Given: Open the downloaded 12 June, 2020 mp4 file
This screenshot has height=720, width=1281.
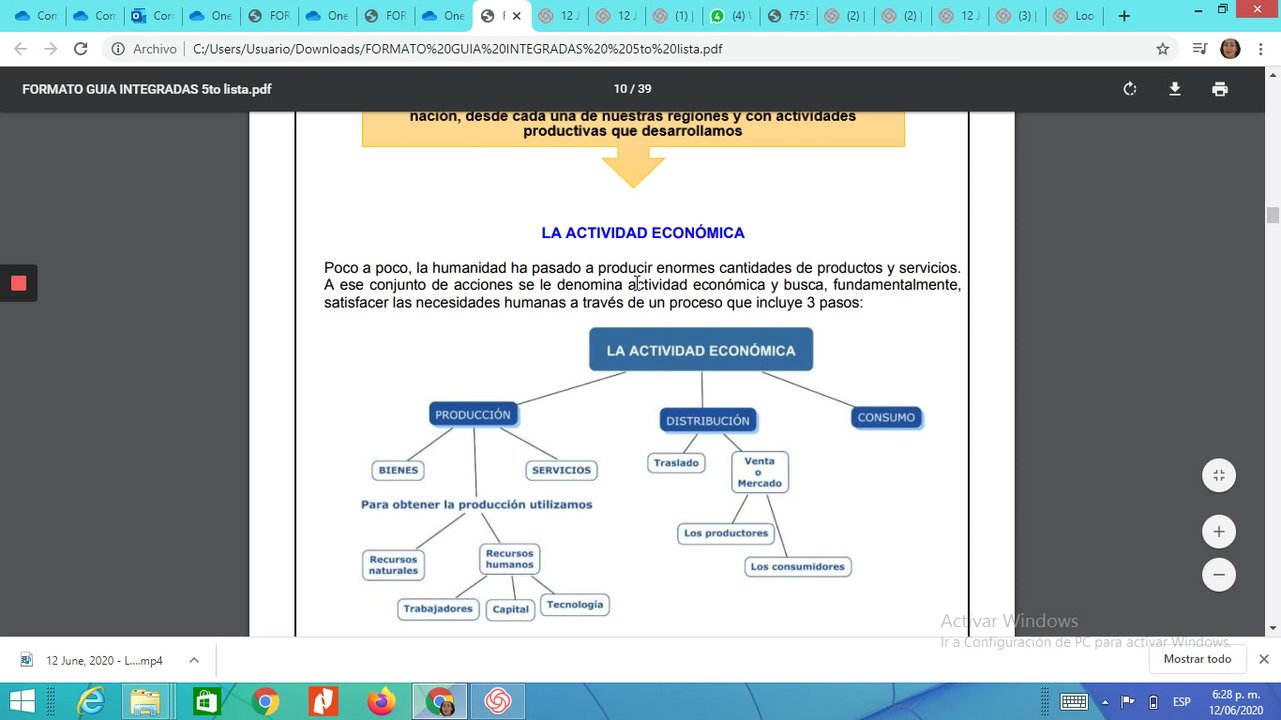Looking at the screenshot, I should coord(104,660).
